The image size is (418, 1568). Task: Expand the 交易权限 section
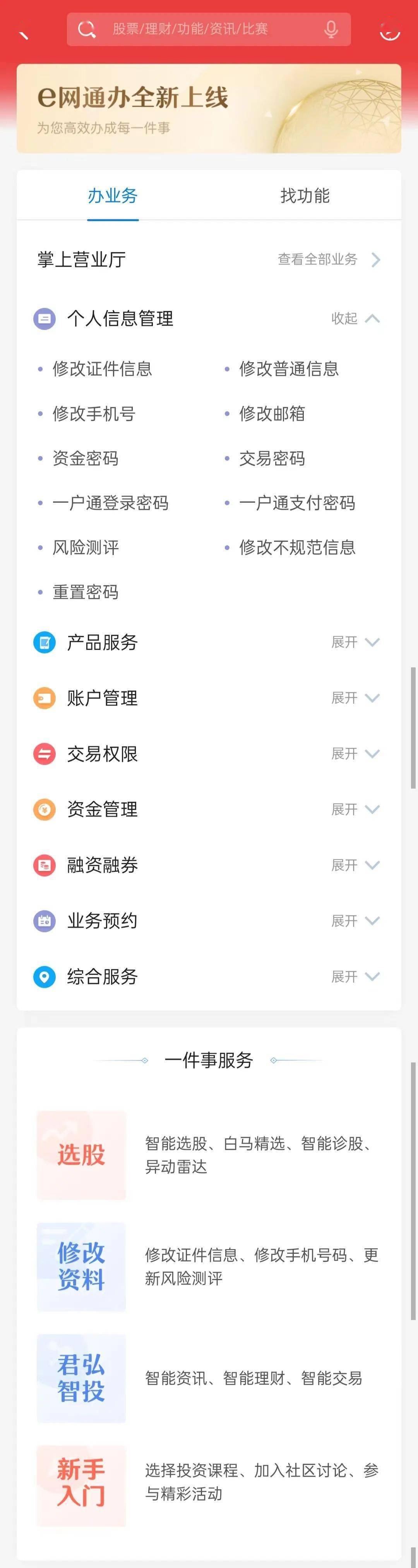click(x=355, y=753)
